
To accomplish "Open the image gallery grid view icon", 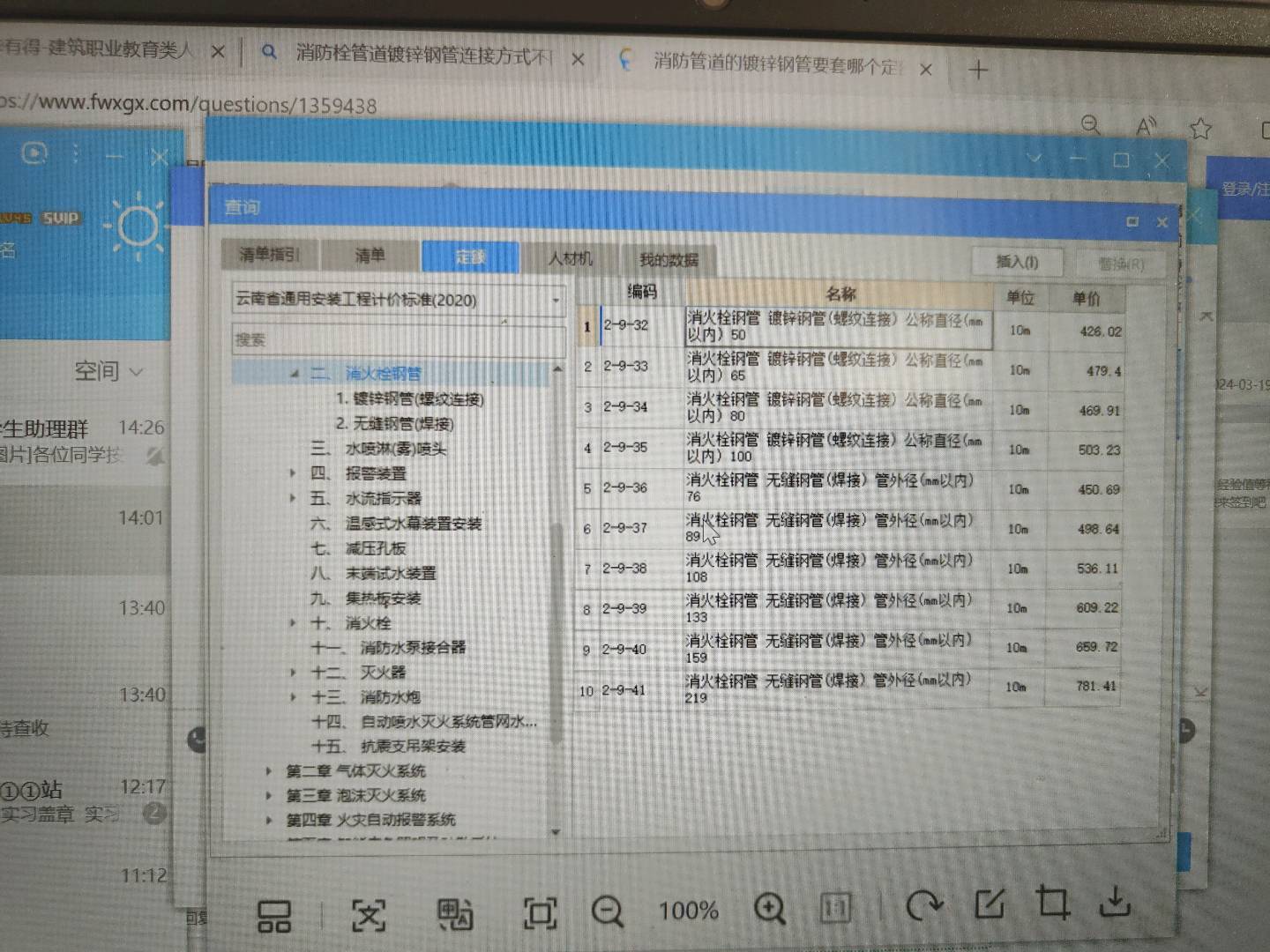I will pos(274,917).
